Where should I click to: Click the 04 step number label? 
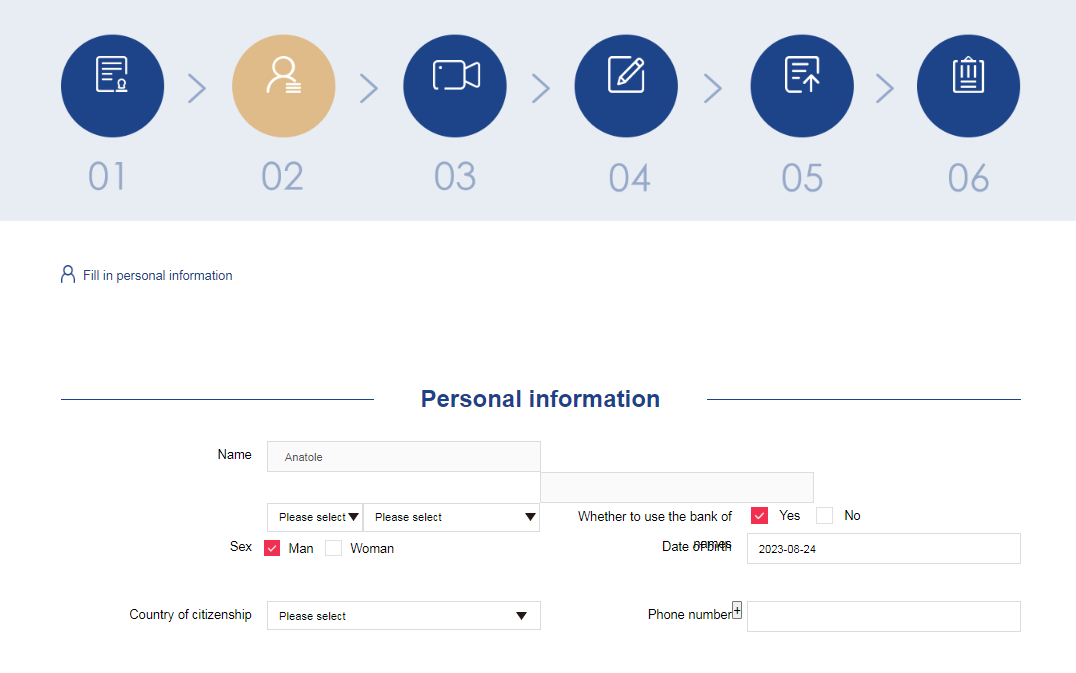click(x=629, y=178)
